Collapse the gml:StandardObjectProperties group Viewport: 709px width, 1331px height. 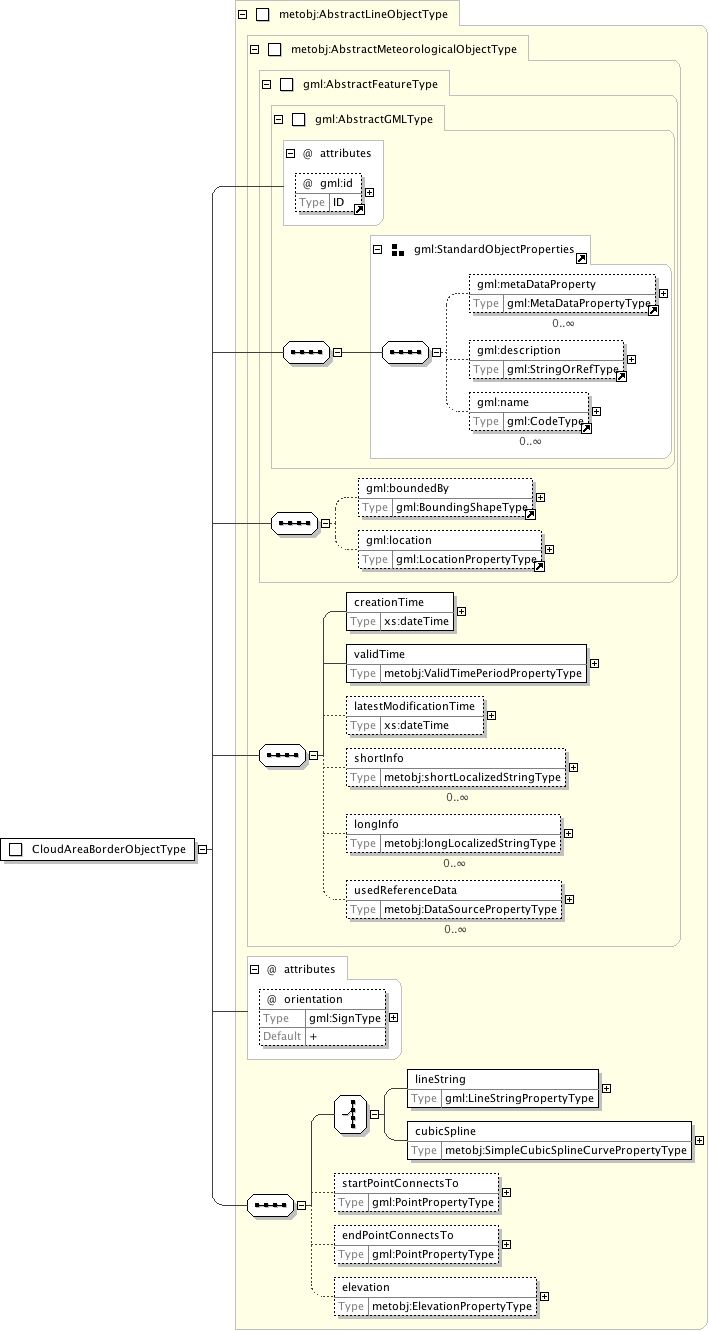click(378, 250)
